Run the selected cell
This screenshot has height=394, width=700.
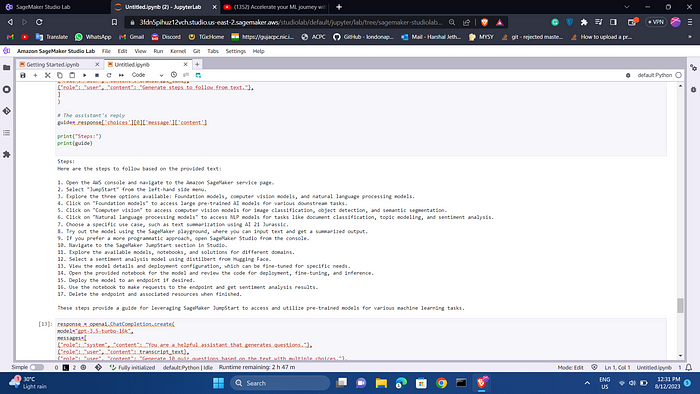(84, 75)
